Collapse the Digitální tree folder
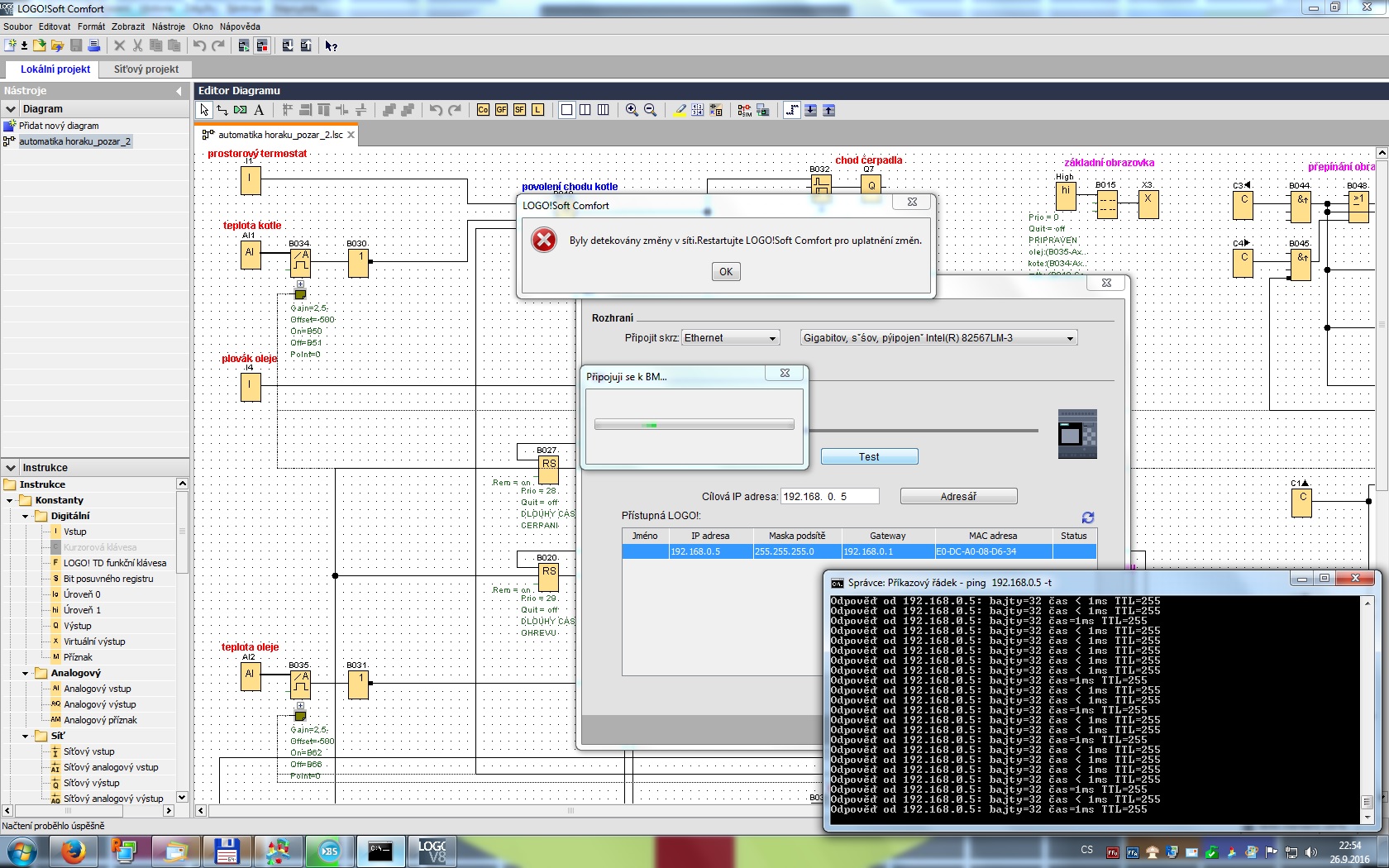The image size is (1389, 868). (26, 516)
